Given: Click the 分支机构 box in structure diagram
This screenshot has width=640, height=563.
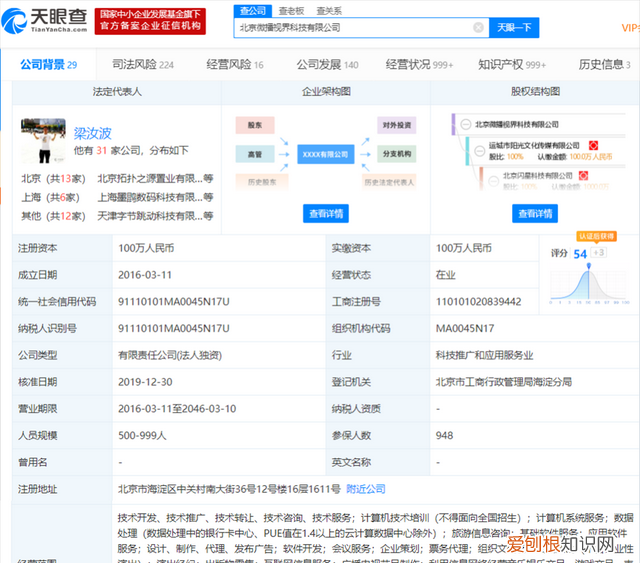Looking at the screenshot, I should 397,154.
